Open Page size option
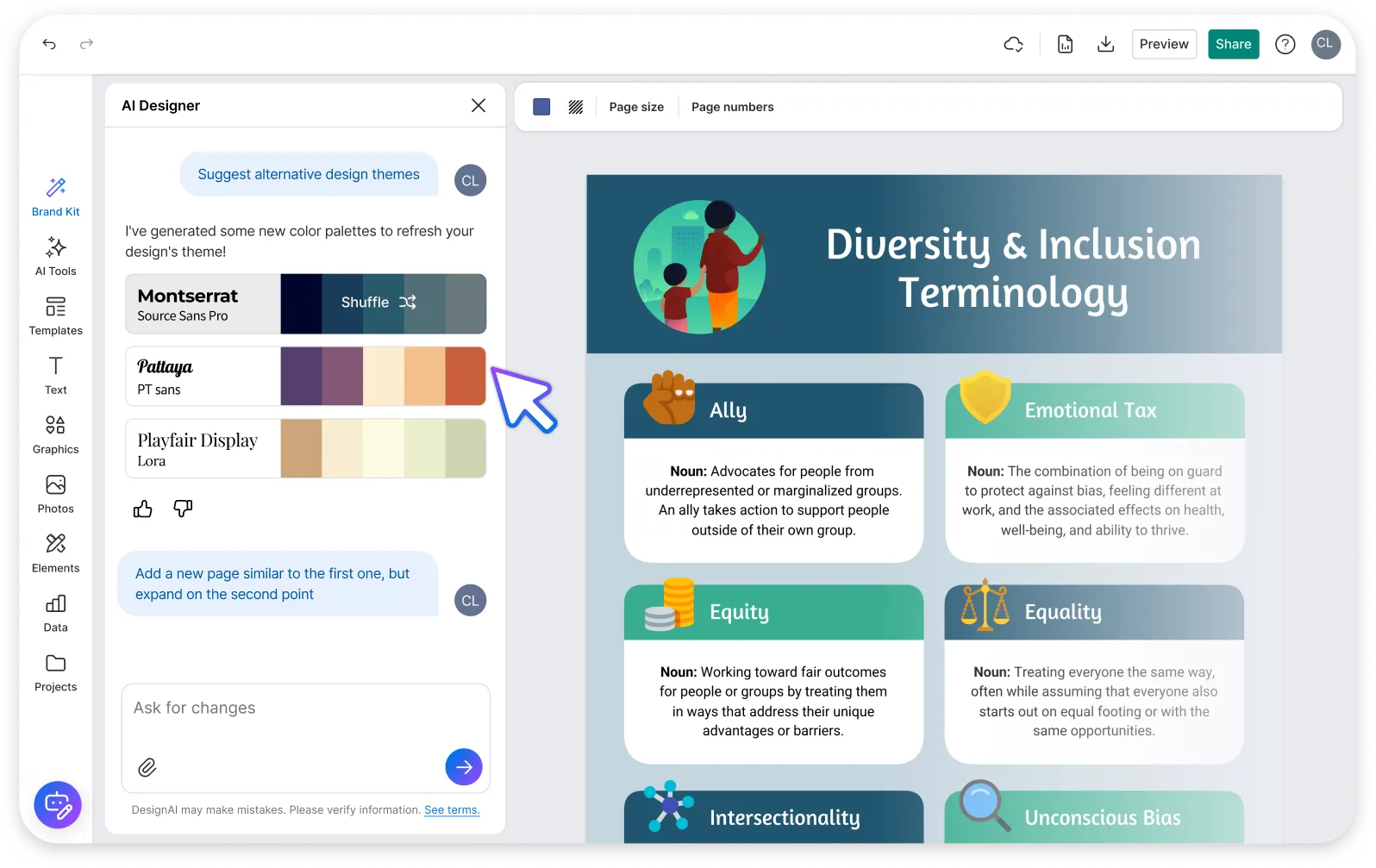 636,107
